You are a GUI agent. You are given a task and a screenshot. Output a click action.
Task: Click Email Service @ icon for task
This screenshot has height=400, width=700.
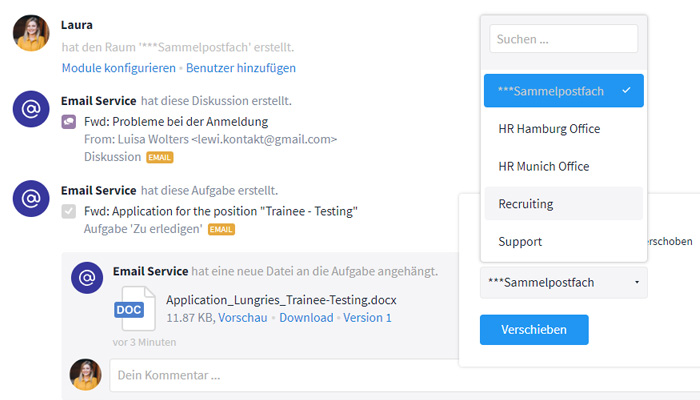tap(31, 199)
